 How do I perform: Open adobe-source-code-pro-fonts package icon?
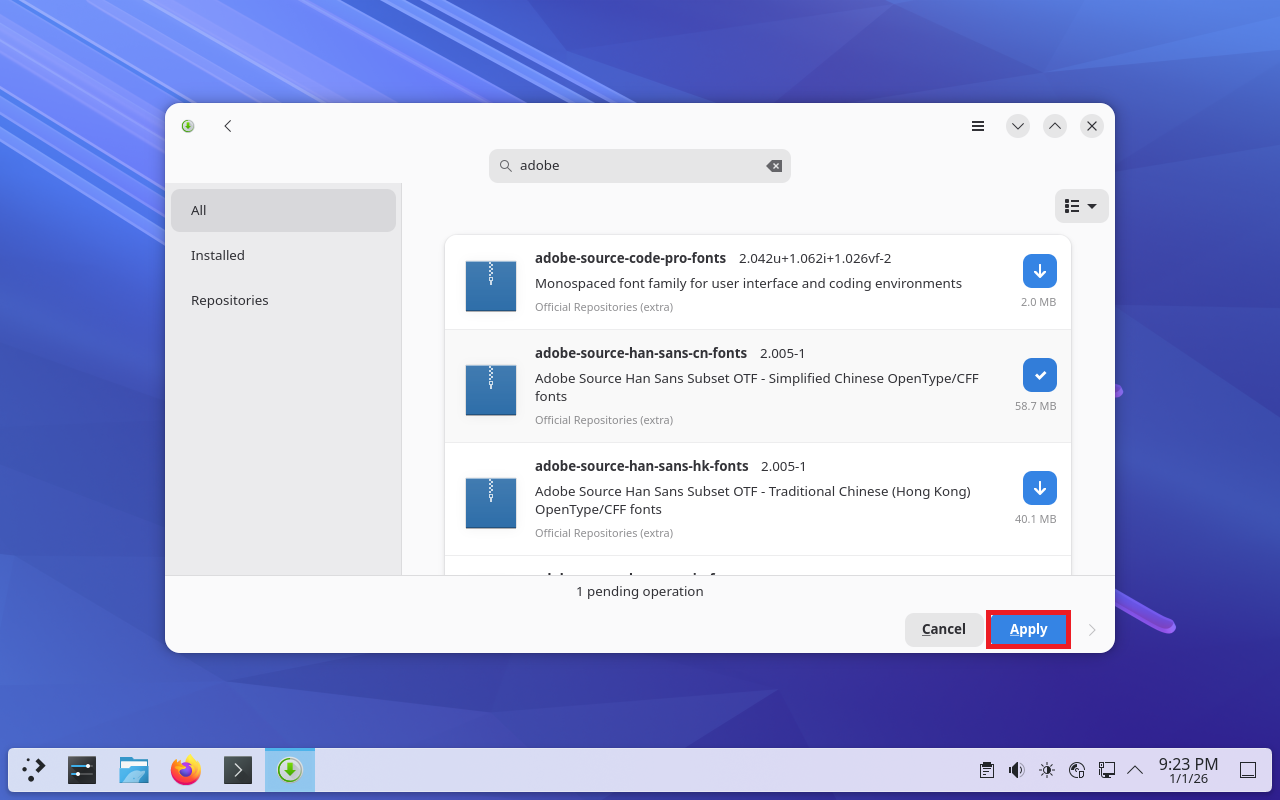click(x=491, y=285)
